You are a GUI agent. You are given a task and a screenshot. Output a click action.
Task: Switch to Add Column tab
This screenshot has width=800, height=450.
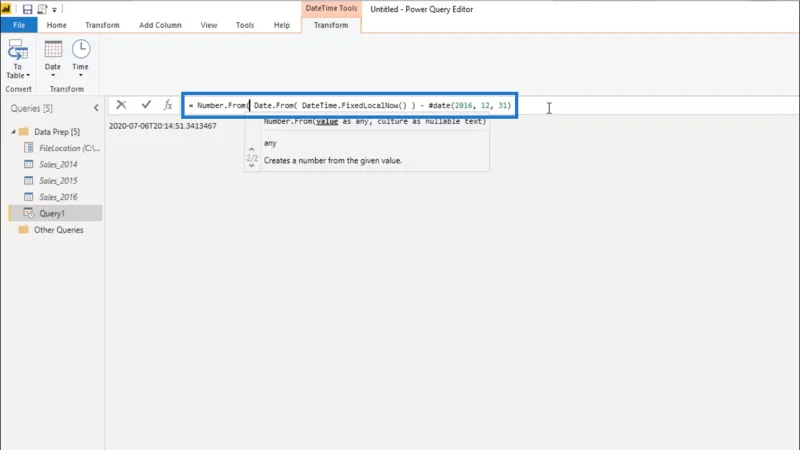(160, 25)
